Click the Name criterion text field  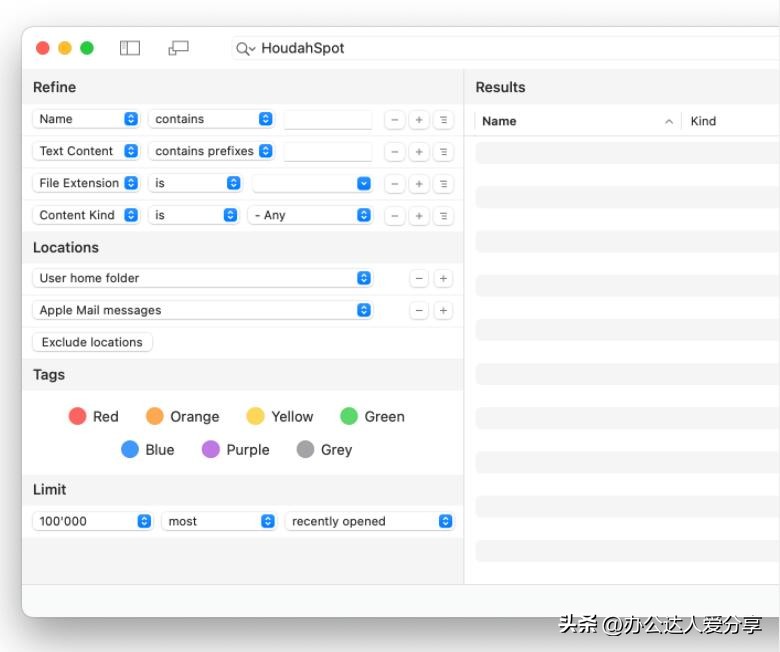coord(328,120)
